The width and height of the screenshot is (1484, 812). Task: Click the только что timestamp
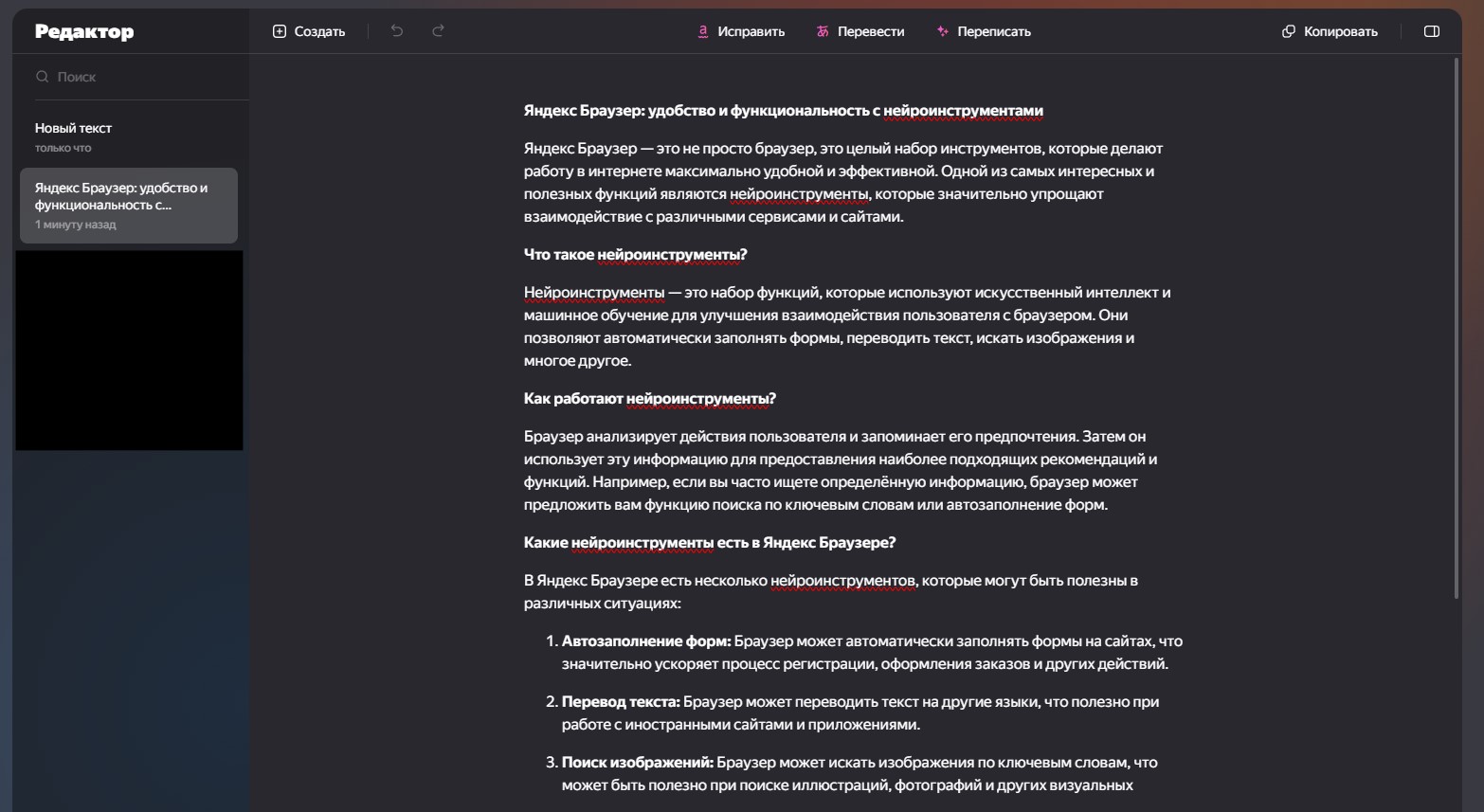pos(63,148)
